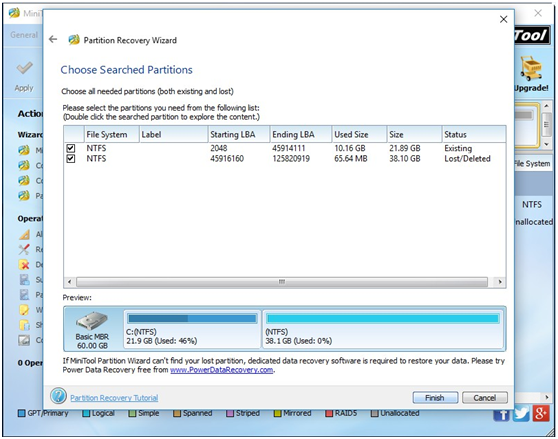Click the 65.64 MB used size value
Image resolution: width=558 pixels, height=439 pixels.
(351, 159)
